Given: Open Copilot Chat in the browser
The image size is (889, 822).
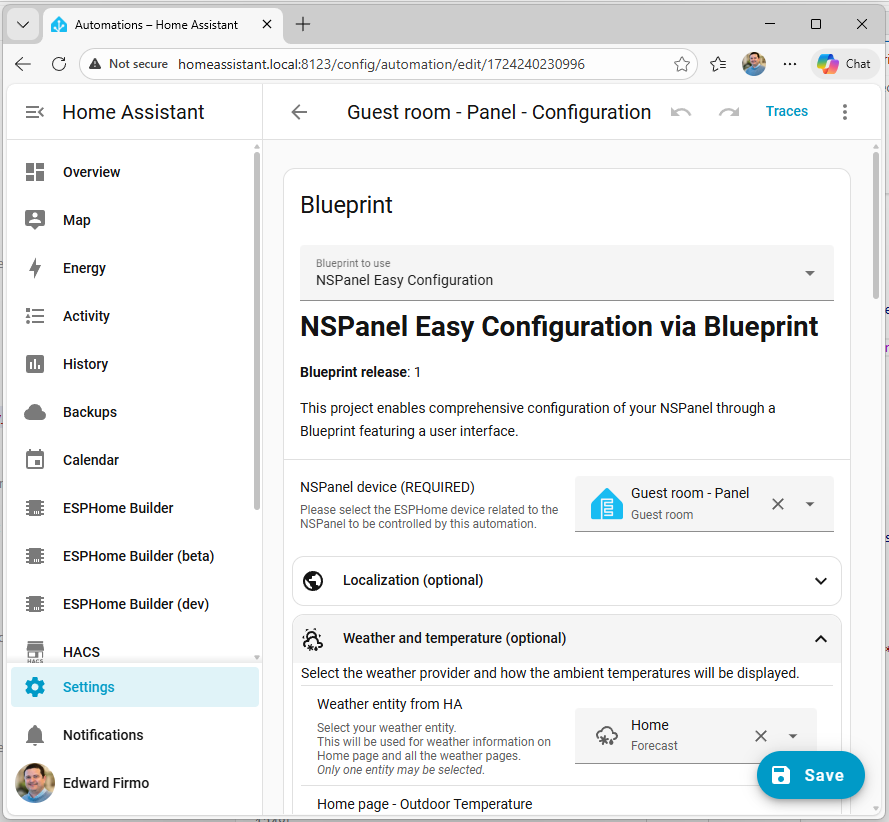Looking at the screenshot, I should coord(845,64).
